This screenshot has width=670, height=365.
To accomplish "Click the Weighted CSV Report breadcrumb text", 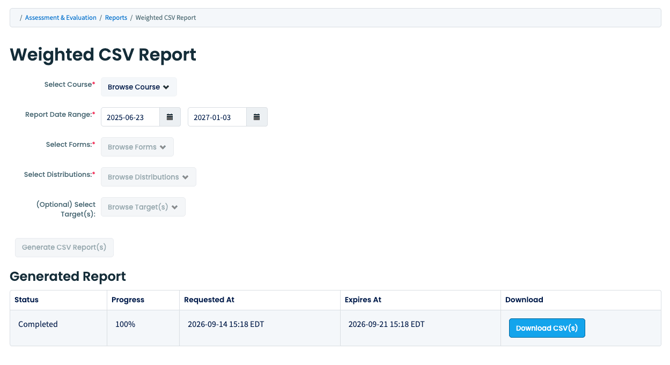I will [x=166, y=18].
